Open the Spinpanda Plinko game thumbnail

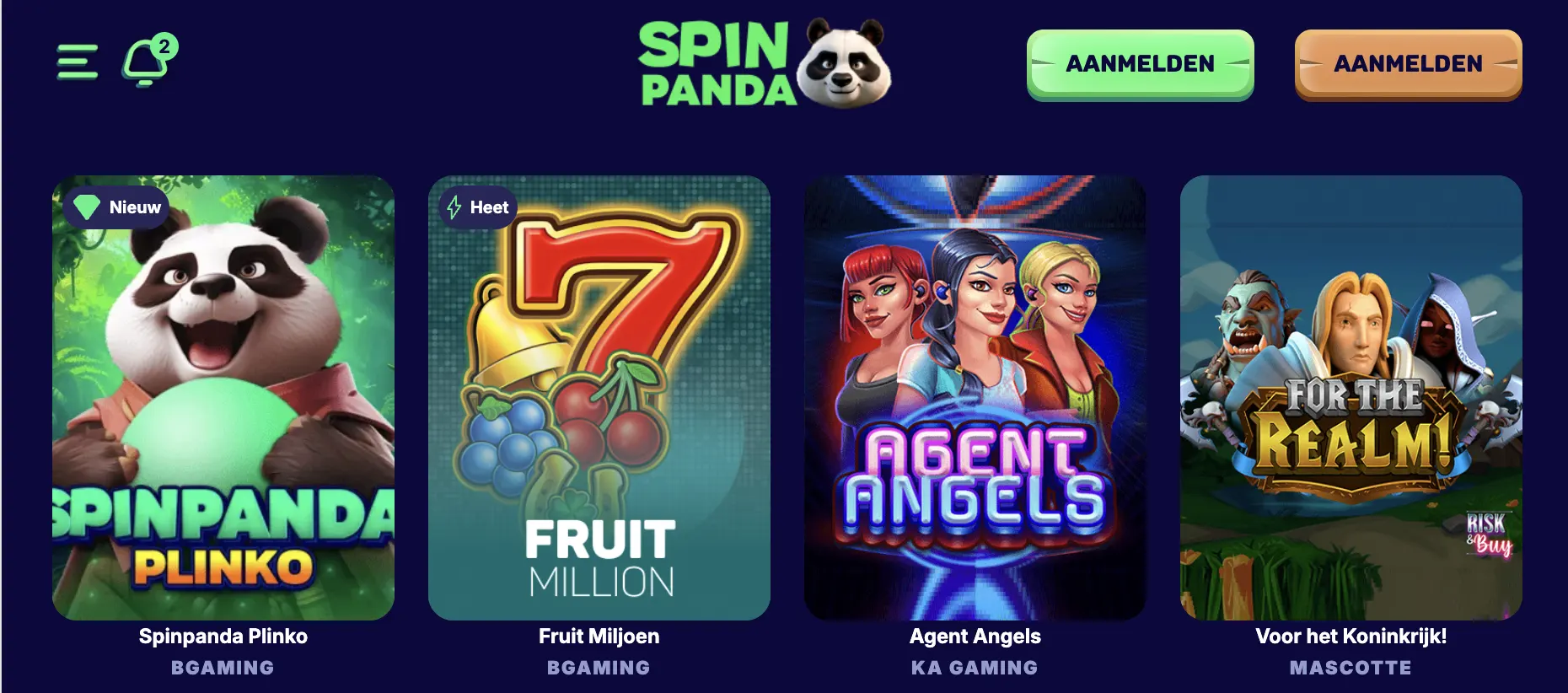(x=223, y=398)
